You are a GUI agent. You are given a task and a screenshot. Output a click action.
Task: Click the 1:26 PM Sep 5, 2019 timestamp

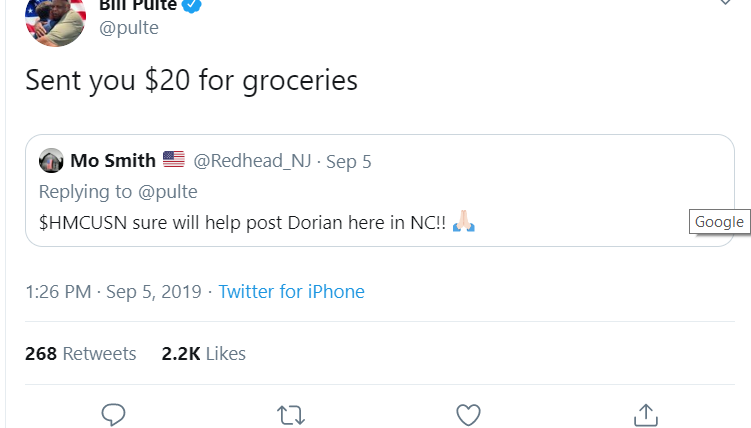[x=113, y=292]
